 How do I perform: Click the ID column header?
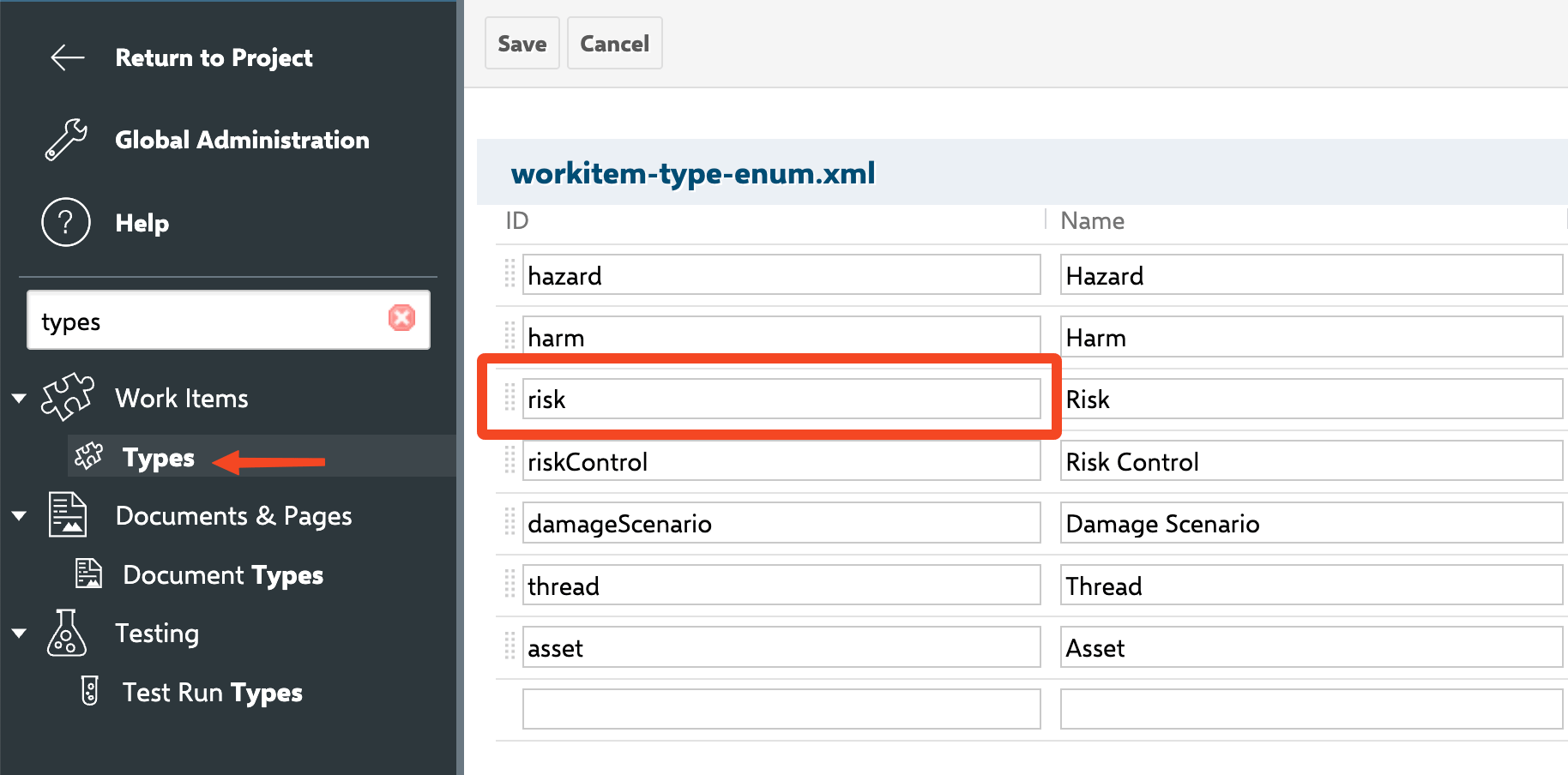tap(517, 220)
